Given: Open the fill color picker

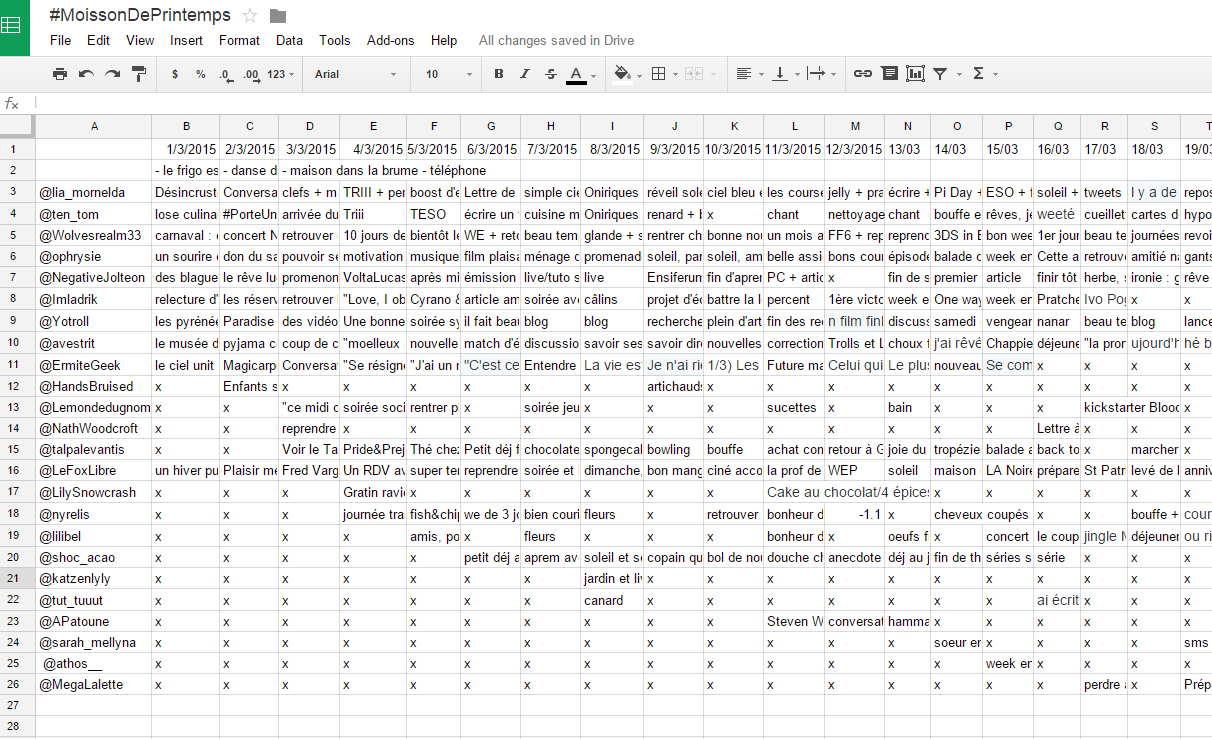Looking at the screenshot, I should 626,74.
